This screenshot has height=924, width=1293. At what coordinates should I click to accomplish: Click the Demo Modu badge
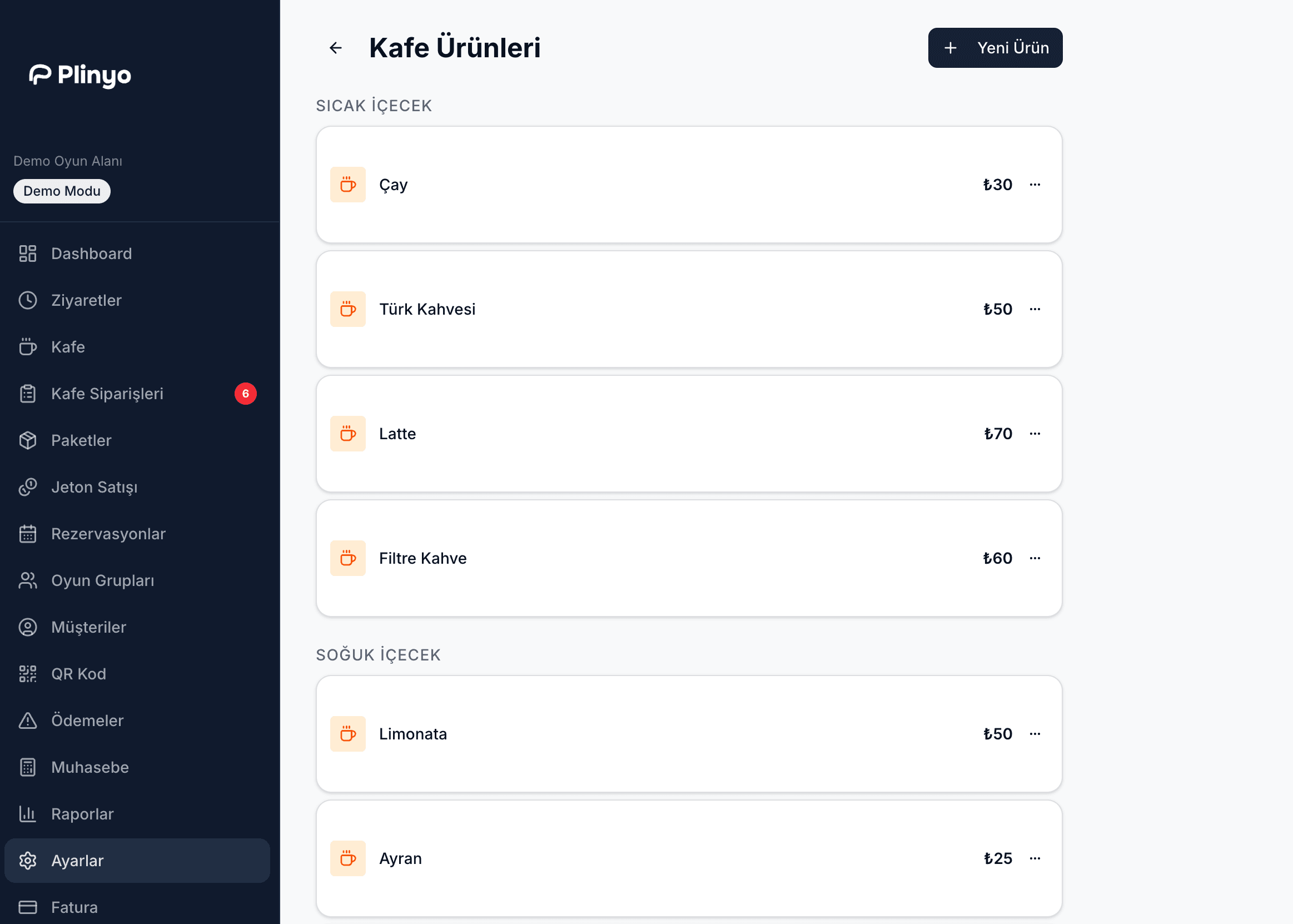coord(62,191)
